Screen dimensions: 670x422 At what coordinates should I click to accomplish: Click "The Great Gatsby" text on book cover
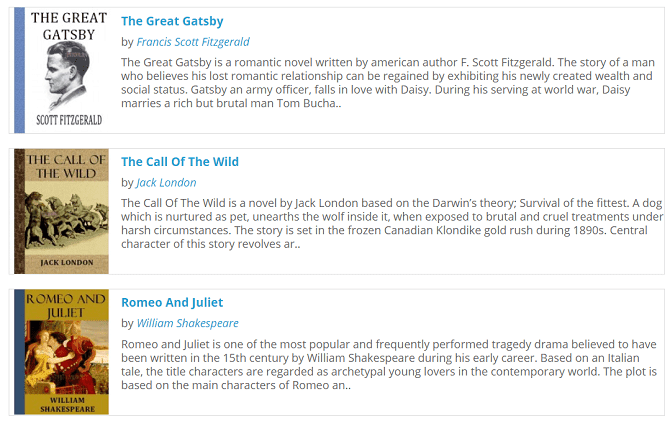pos(68,26)
